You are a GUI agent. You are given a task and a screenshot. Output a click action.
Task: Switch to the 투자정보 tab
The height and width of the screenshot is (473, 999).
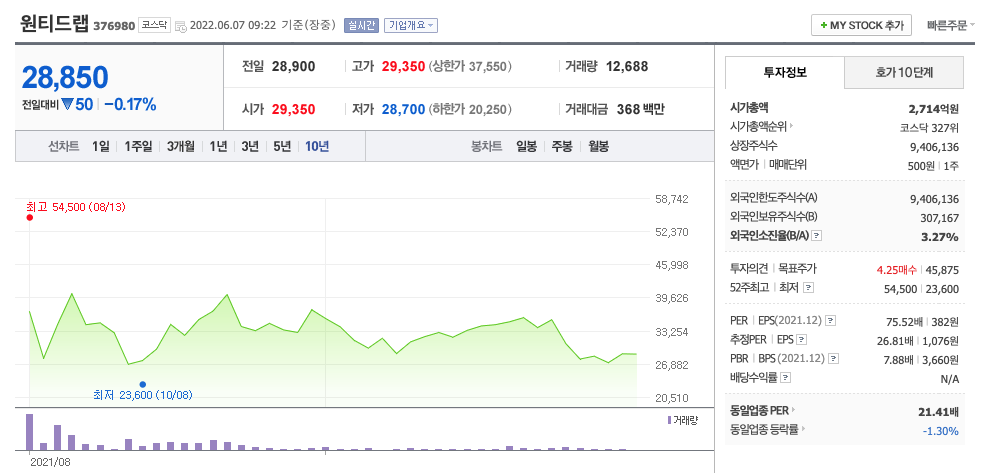(x=785, y=73)
